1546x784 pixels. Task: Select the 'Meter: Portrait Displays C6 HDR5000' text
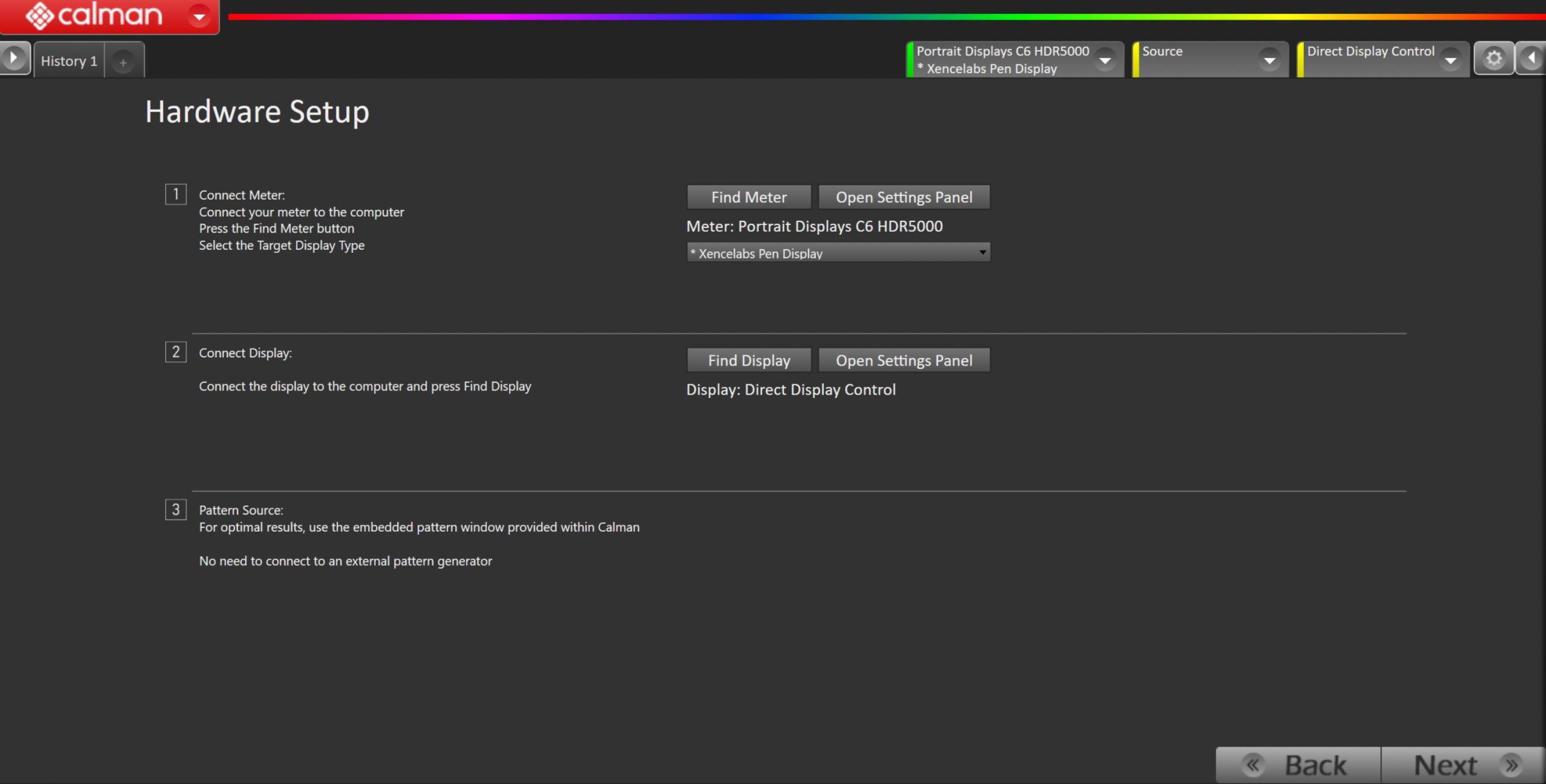814,226
